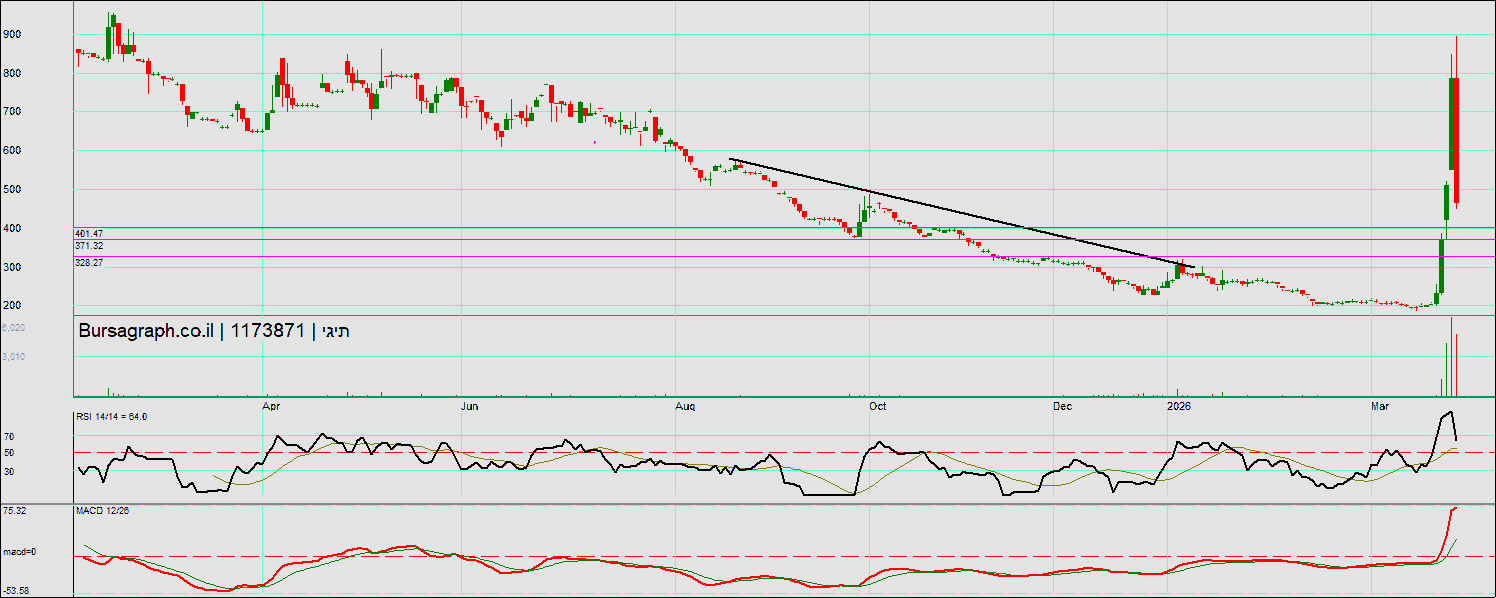Click the 700 price axis label

click(12, 112)
